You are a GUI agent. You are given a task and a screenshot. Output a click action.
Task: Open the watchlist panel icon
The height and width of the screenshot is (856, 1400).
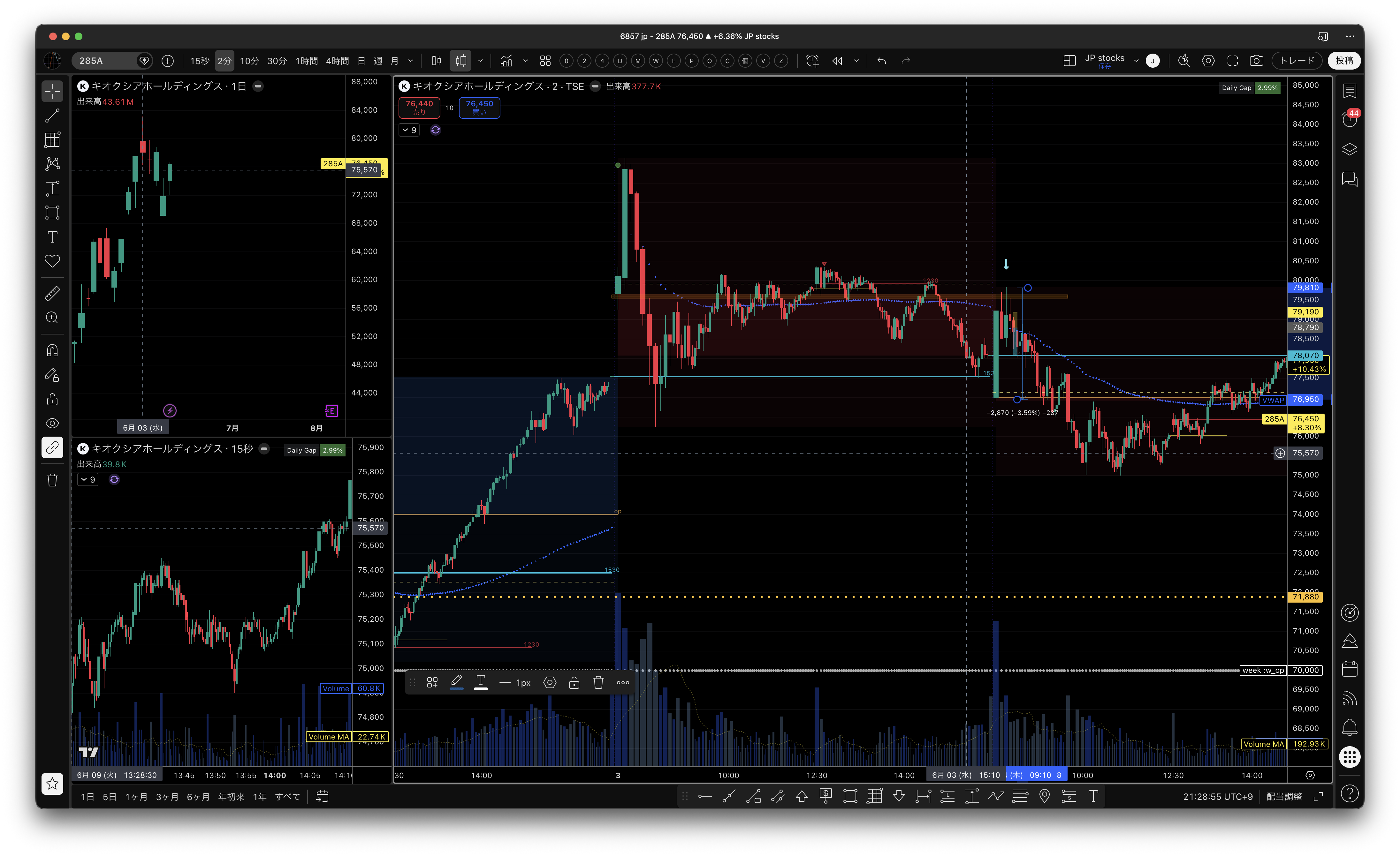[x=1350, y=91]
